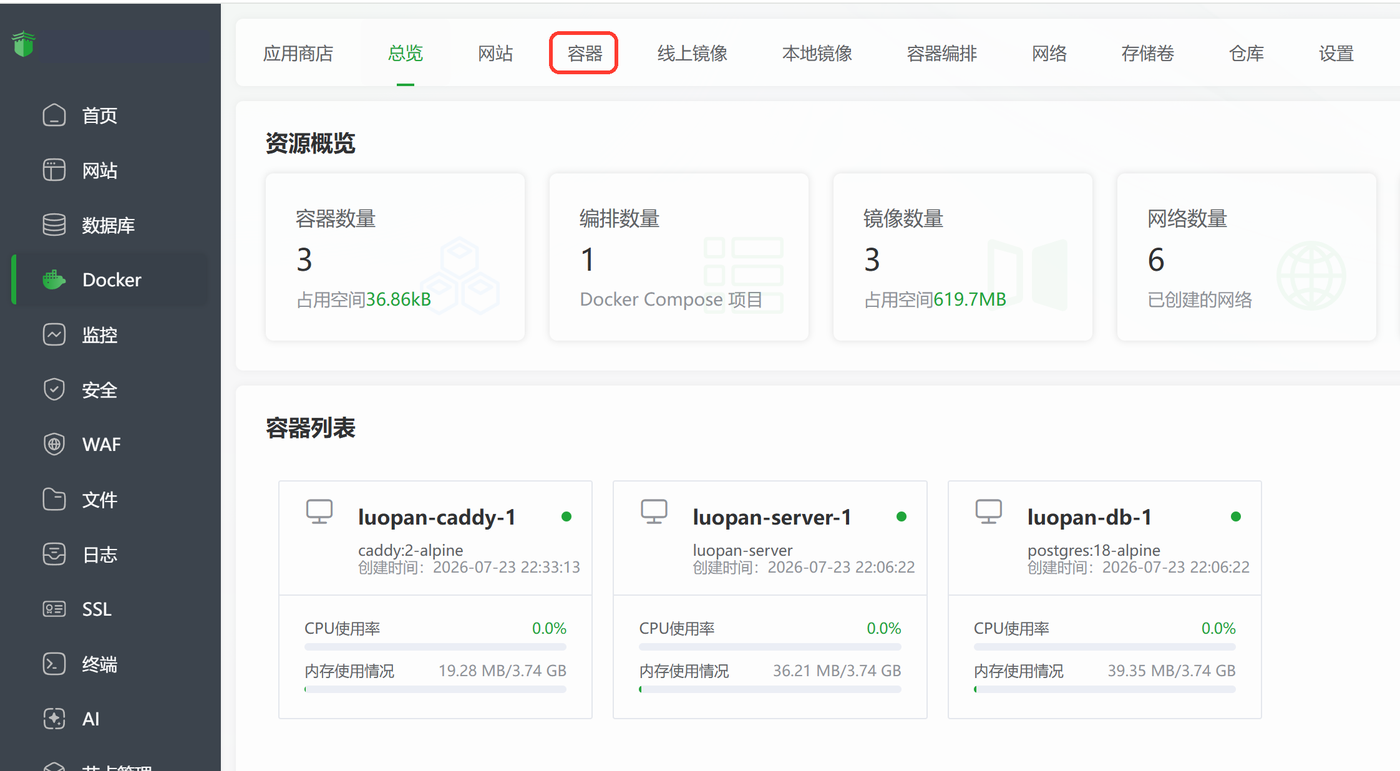Click the SSL certificate icon in sidebar
The image size is (1400, 771).
click(54, 608)
